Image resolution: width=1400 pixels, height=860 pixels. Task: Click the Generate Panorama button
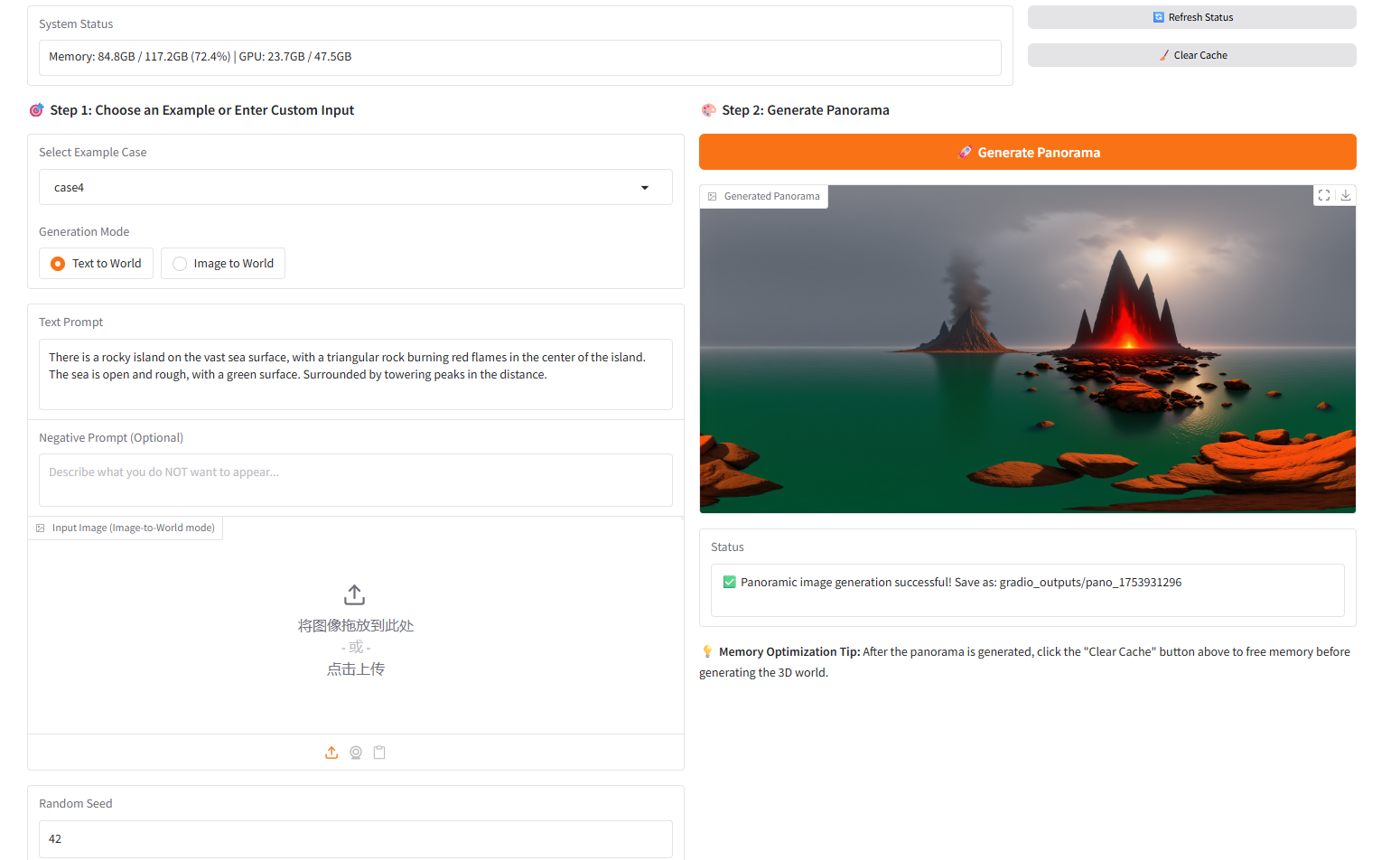coord(1027,153)
